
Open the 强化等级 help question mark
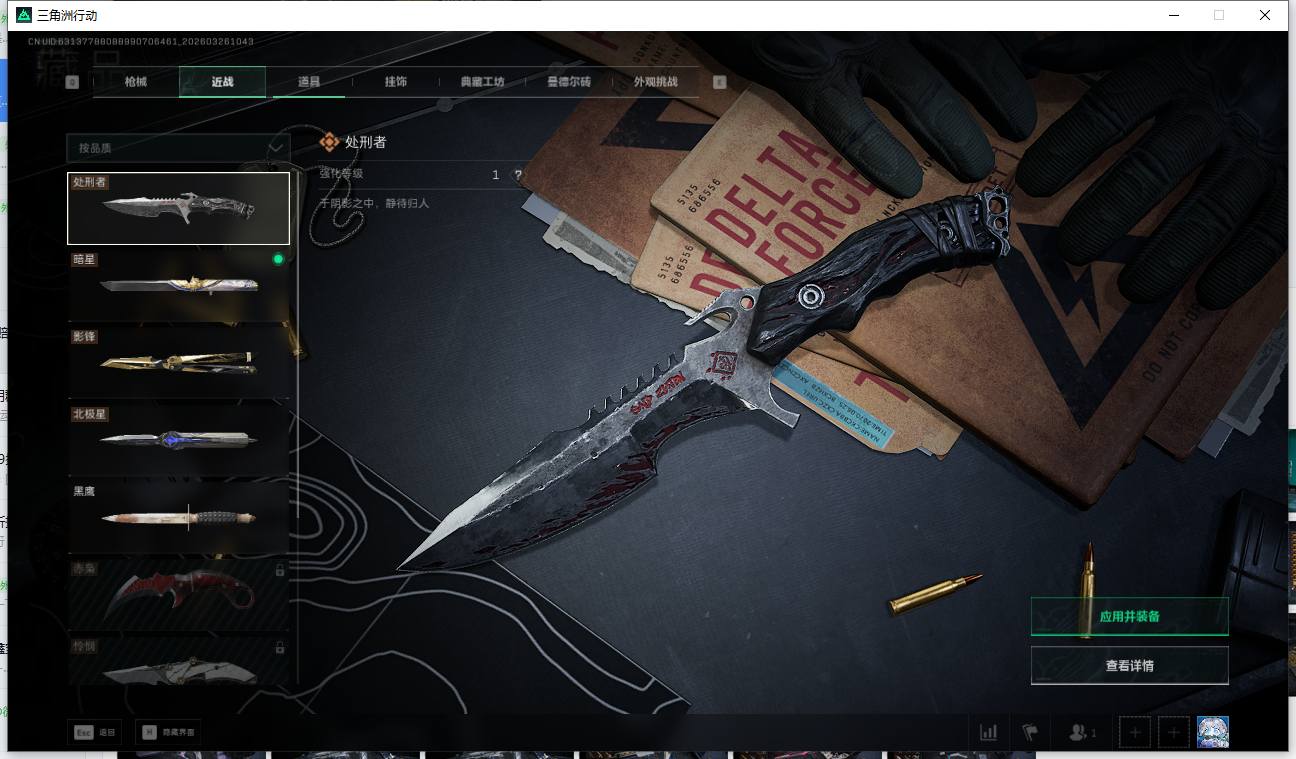tap(518, 175)
